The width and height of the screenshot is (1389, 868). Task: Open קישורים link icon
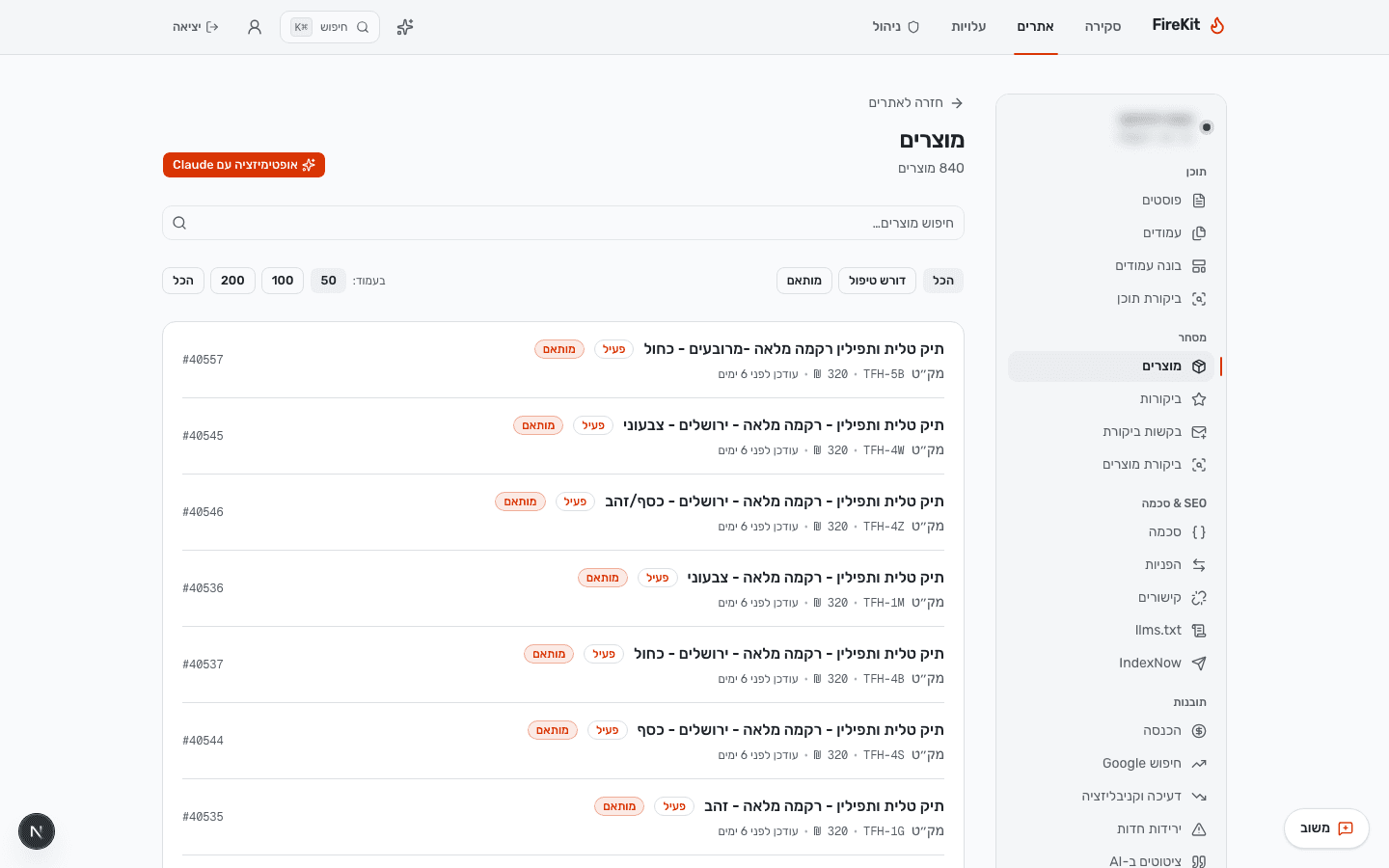click(1199, 598)
